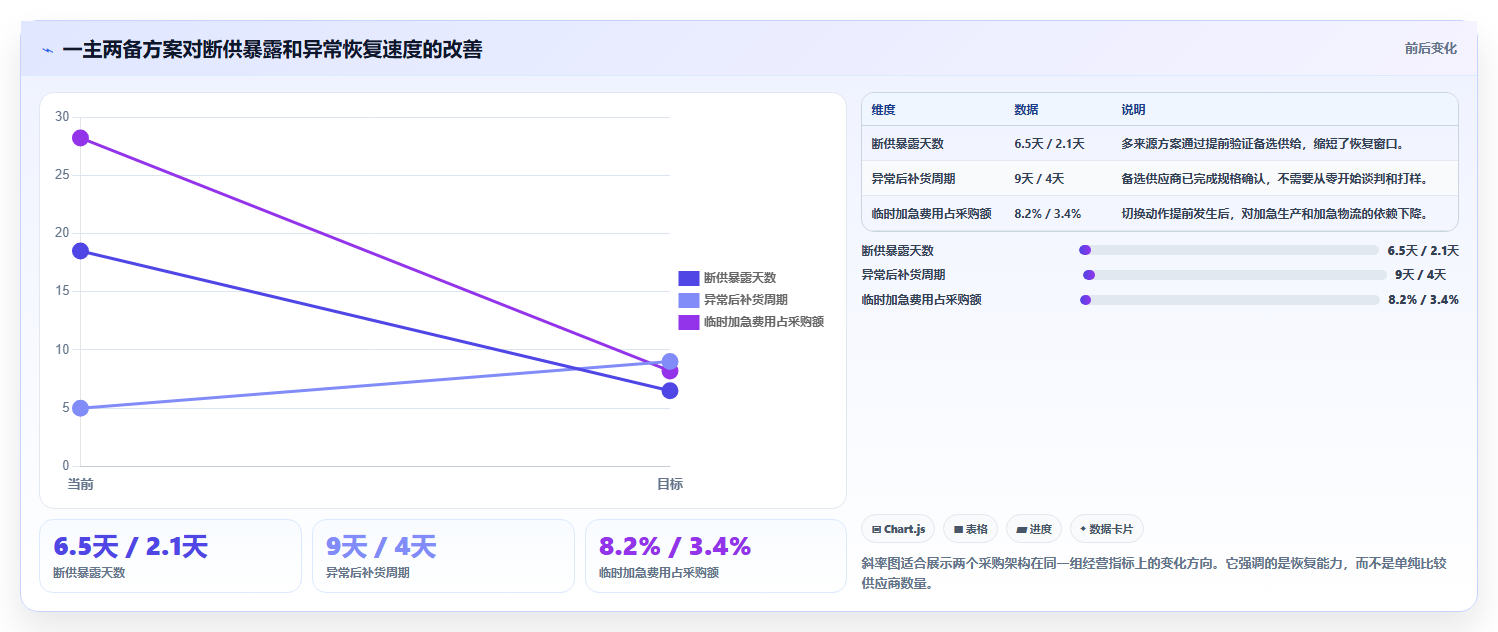
Task: Toggle the 断供暴露天数 legend swatch
Action: pos(689,278)
